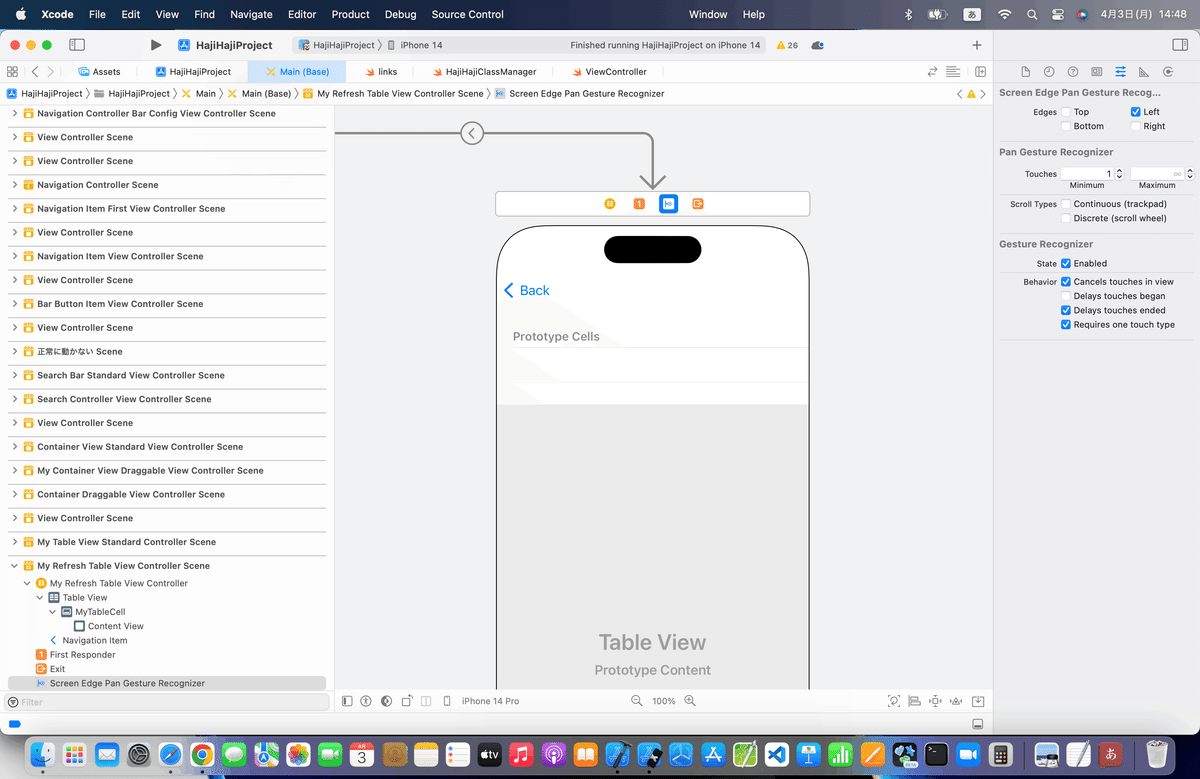This screenshot has height=779, width=1200.
Task: Collapse the MyTableCell outline item
Action: (52, 612)
